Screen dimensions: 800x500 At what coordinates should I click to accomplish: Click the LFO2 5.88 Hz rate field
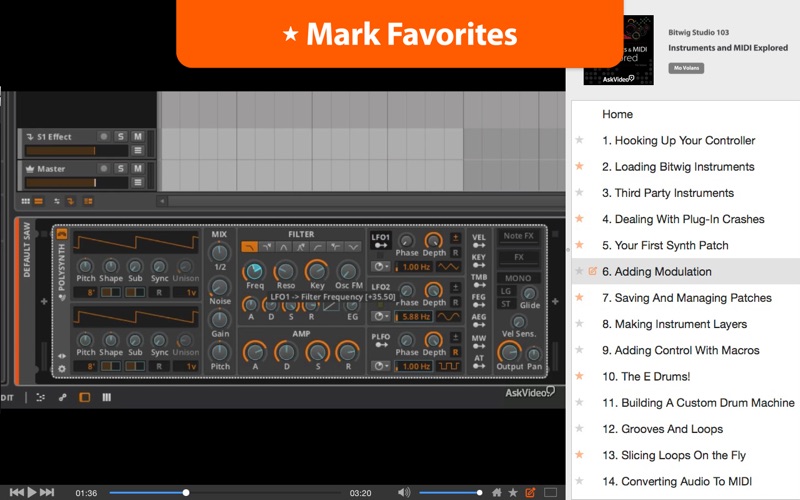[414, 317]
